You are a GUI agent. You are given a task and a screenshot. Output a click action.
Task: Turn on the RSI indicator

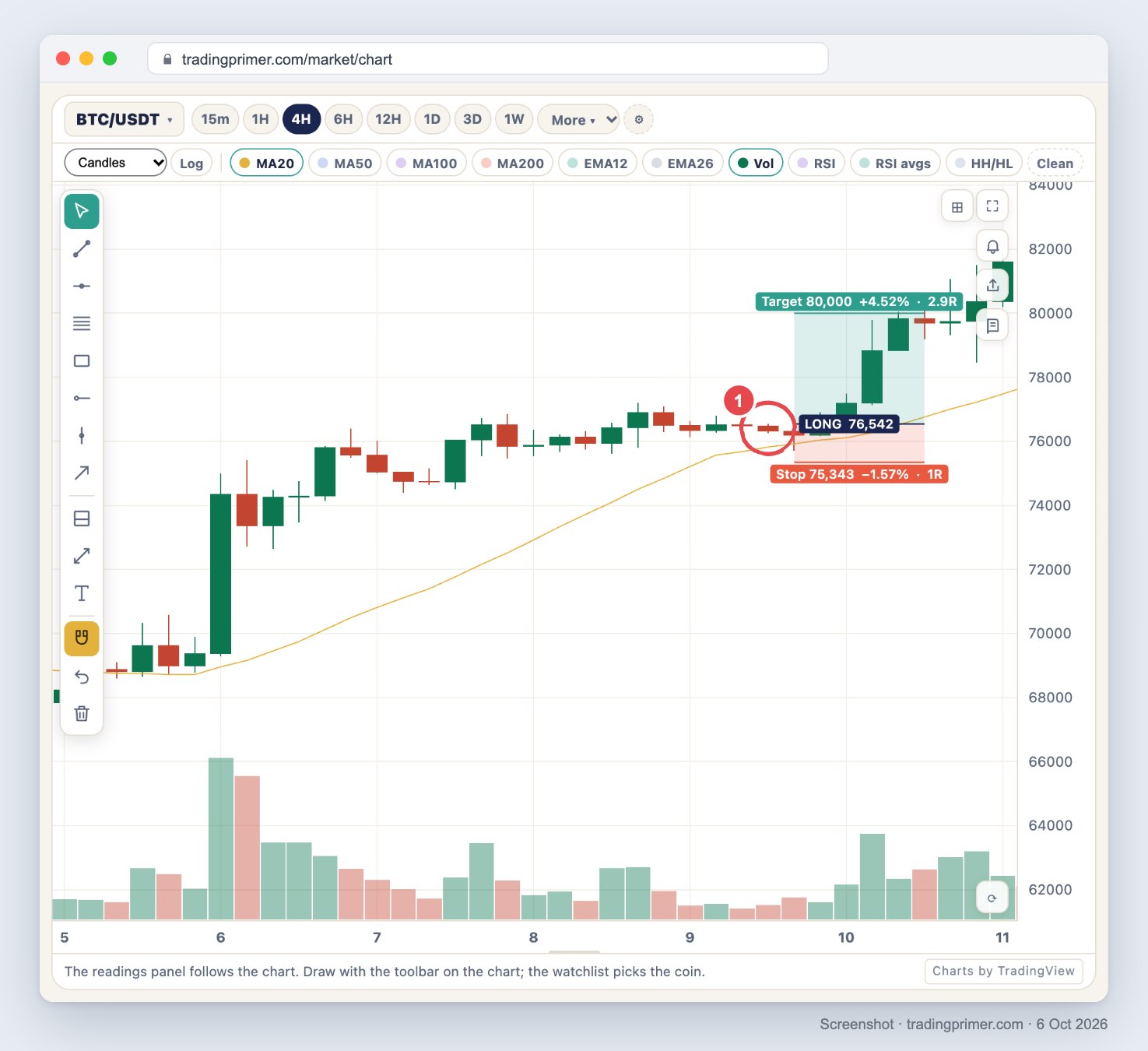[816, 163]
